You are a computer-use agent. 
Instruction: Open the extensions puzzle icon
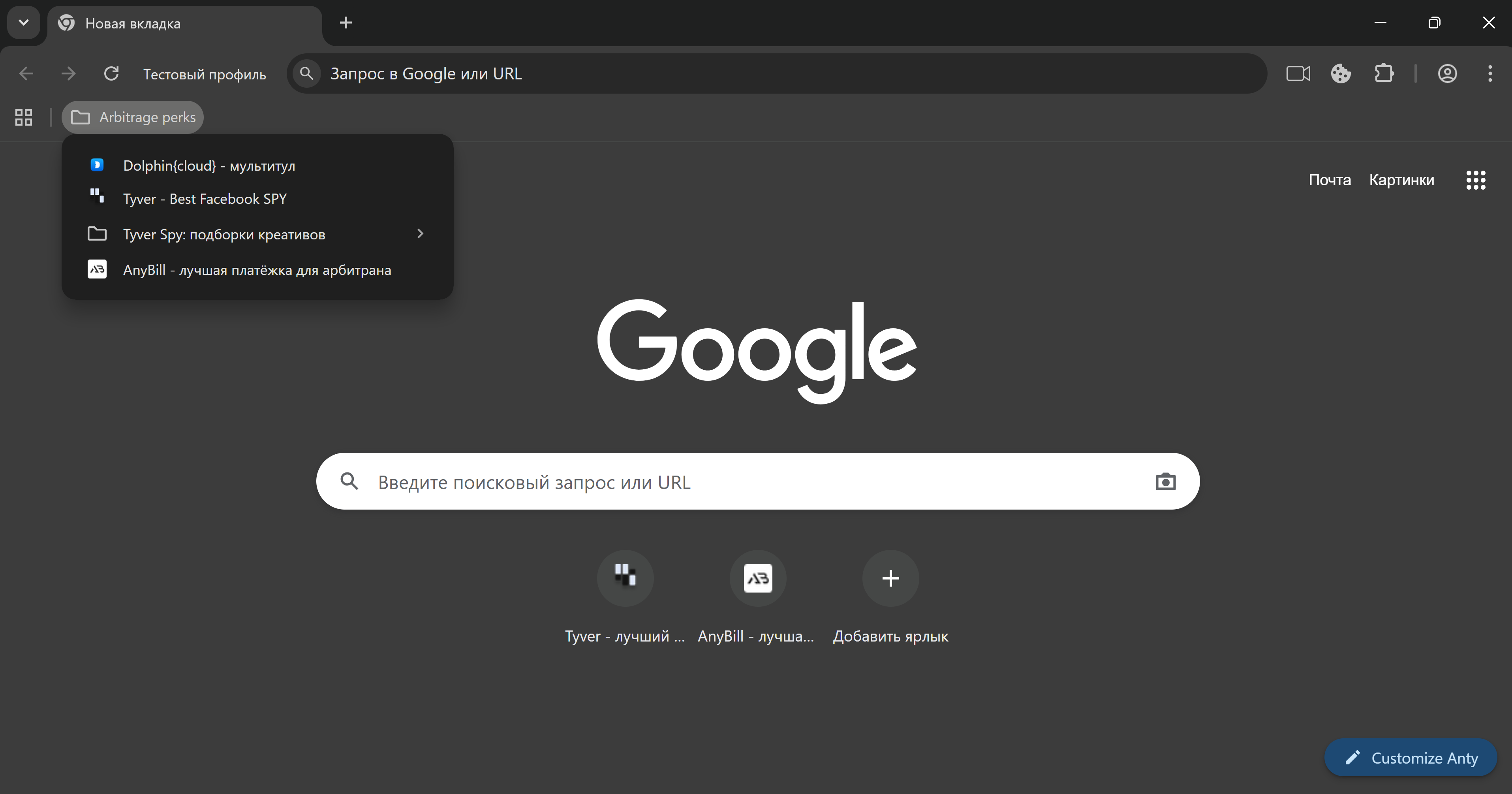1384,73
